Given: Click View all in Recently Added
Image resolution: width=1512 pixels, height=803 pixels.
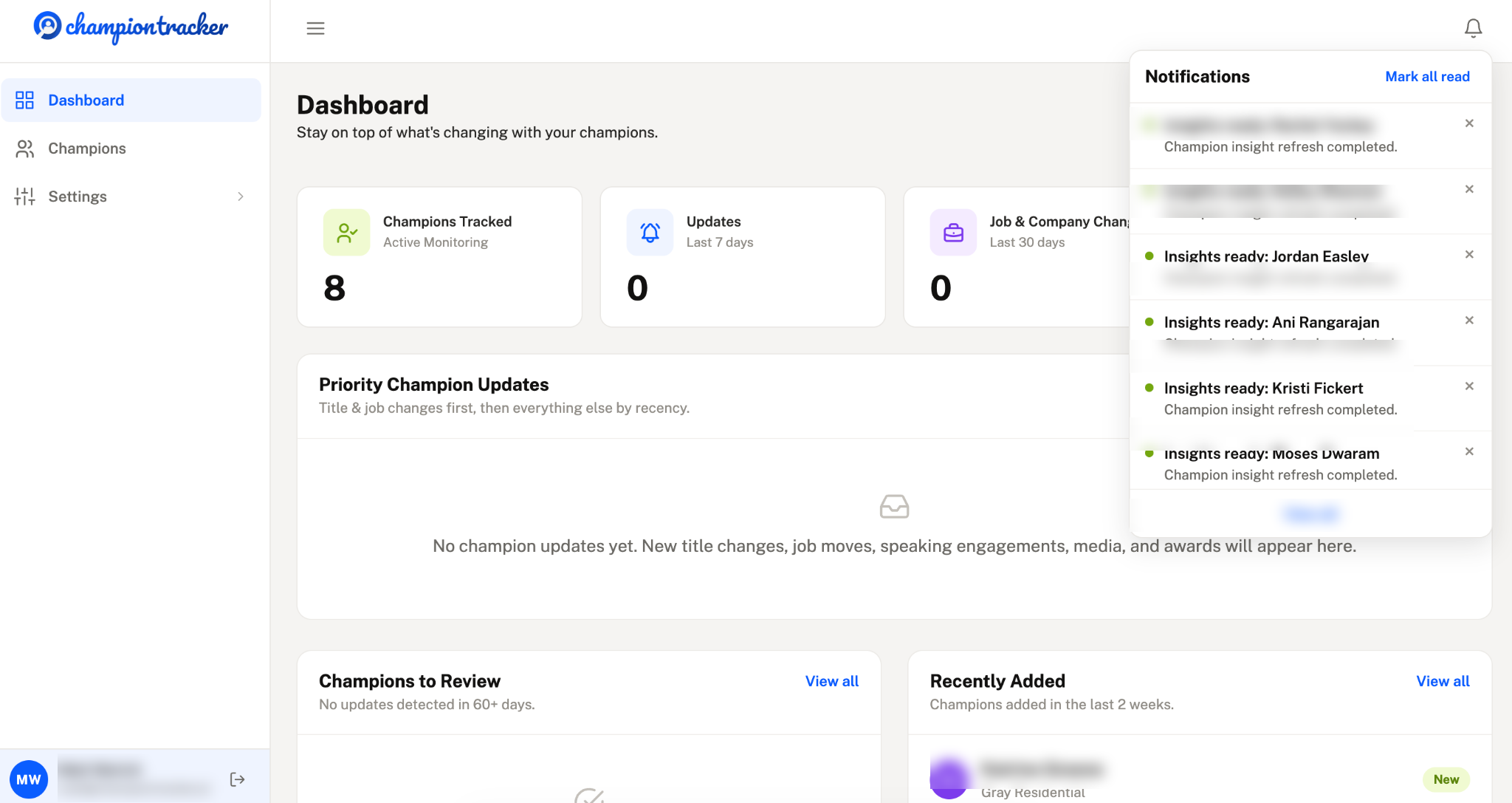Looking at the screenshot, I should click(1443, 681).
